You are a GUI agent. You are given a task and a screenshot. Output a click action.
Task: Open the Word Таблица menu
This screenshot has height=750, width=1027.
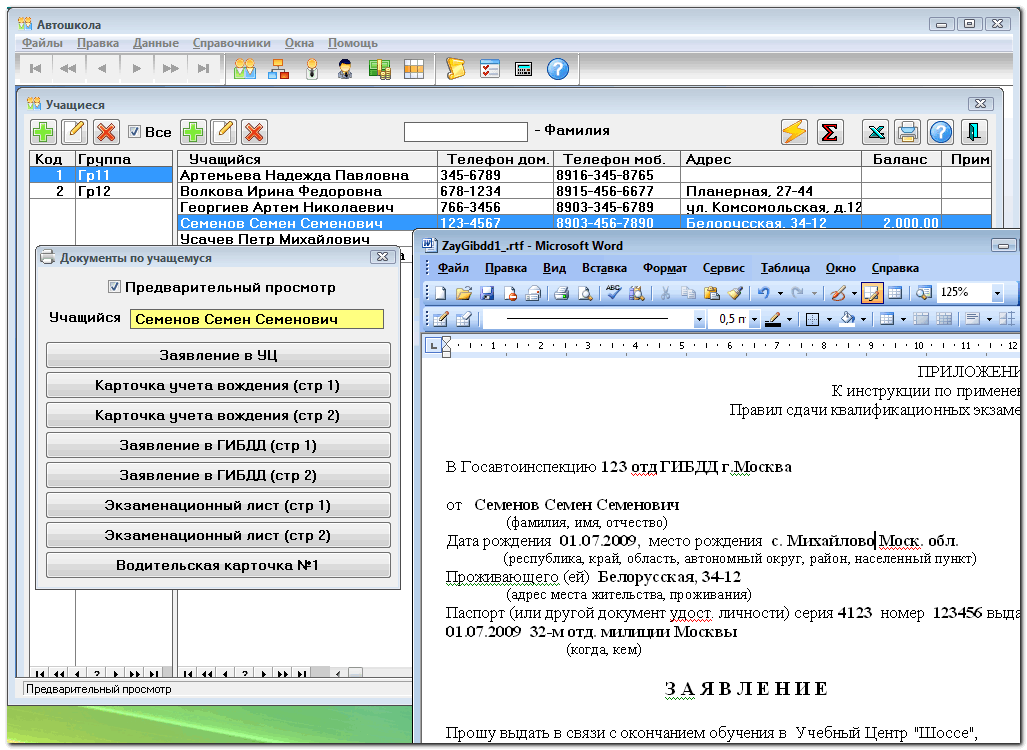tap(784, 268)
